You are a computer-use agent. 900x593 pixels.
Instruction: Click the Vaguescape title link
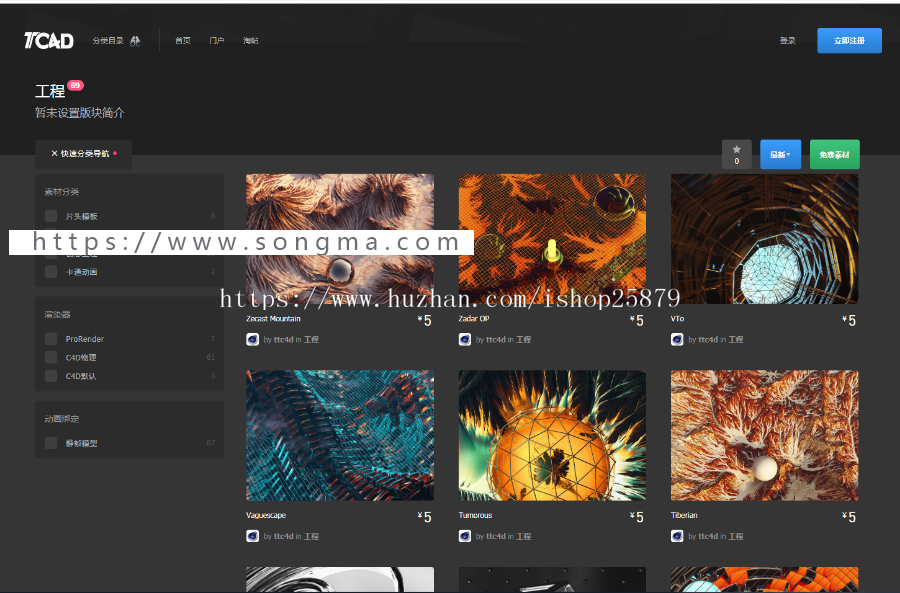(266, 516)
